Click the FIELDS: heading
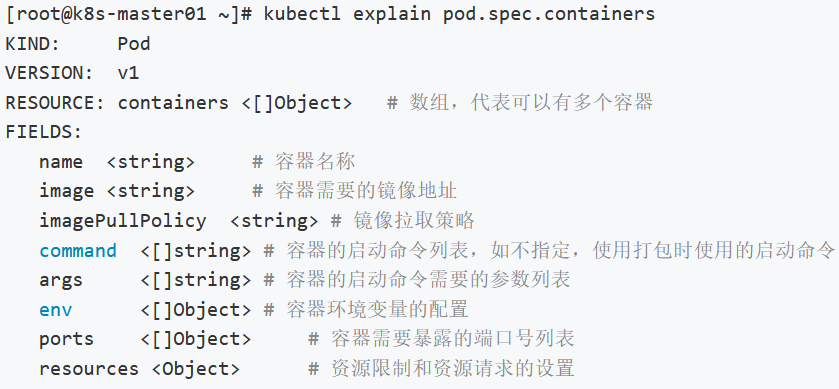 pos(44,132)
